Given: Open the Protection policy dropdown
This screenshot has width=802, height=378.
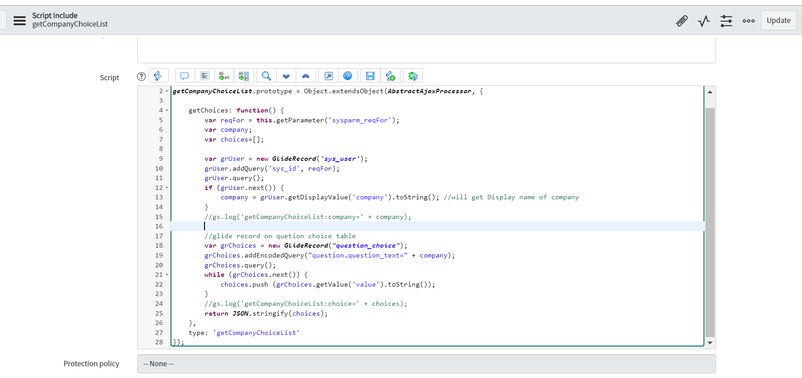Looking at the screenshot, I should 426,364.
